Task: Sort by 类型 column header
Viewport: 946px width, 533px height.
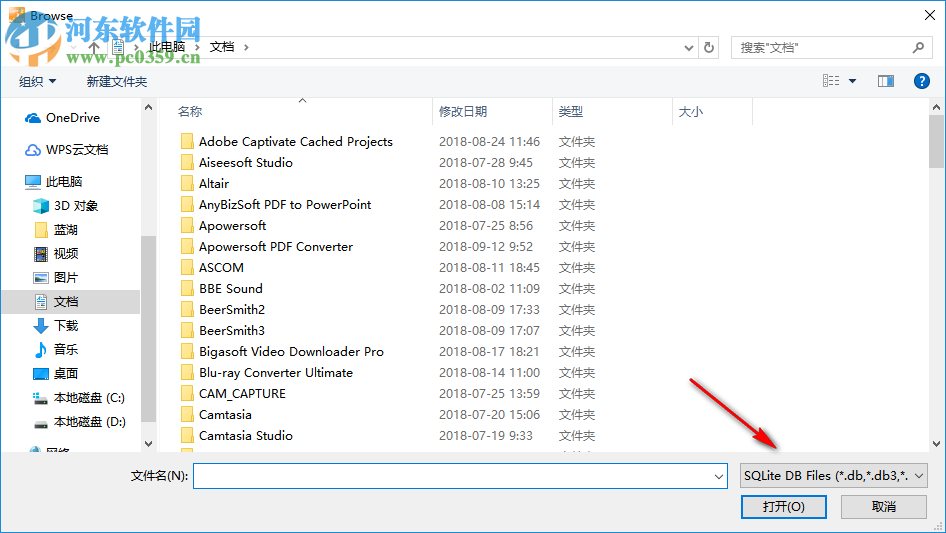Action: (571, 112)
